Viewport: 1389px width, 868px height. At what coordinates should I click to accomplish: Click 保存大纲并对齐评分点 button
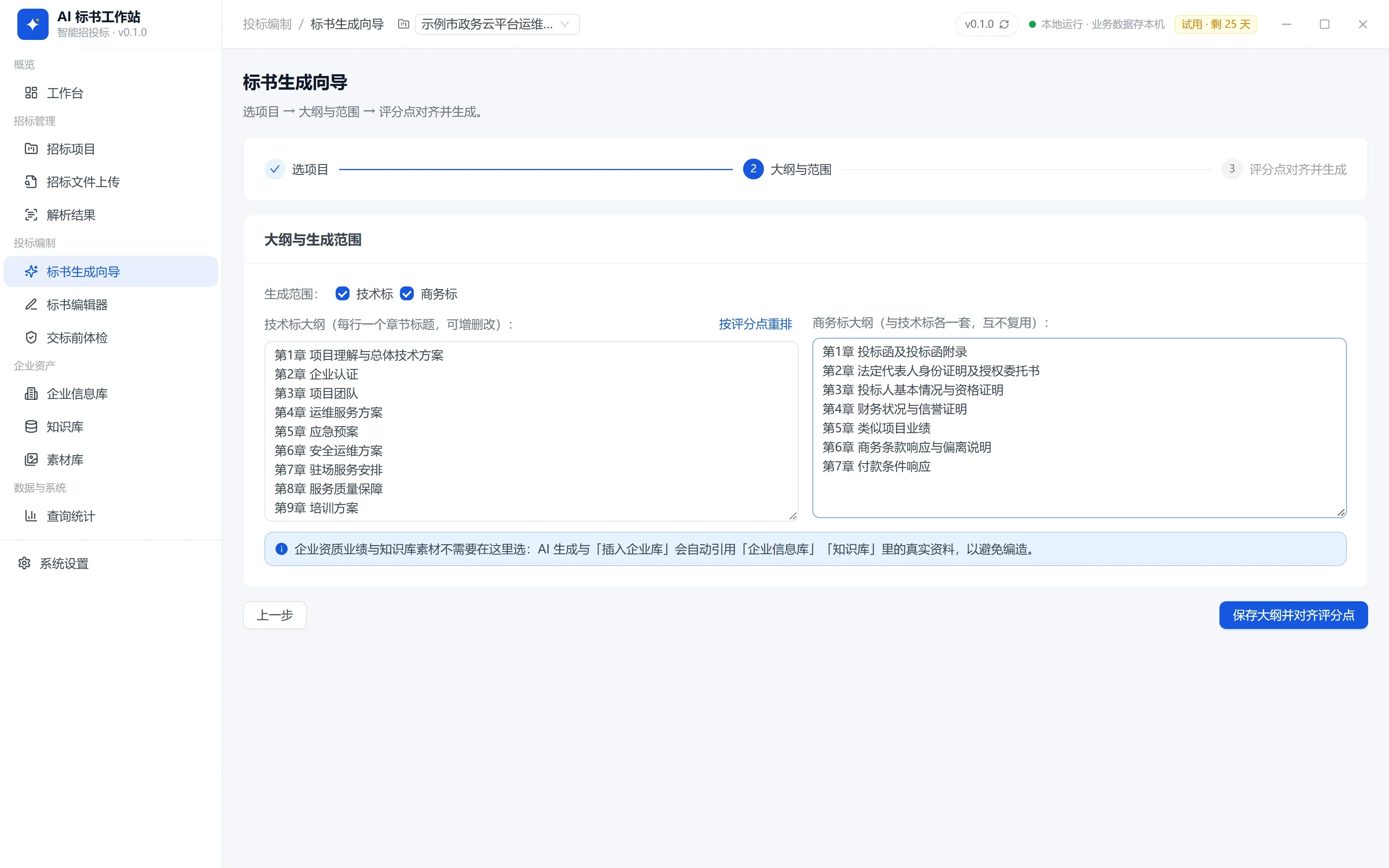click(x=1293, y=615)
